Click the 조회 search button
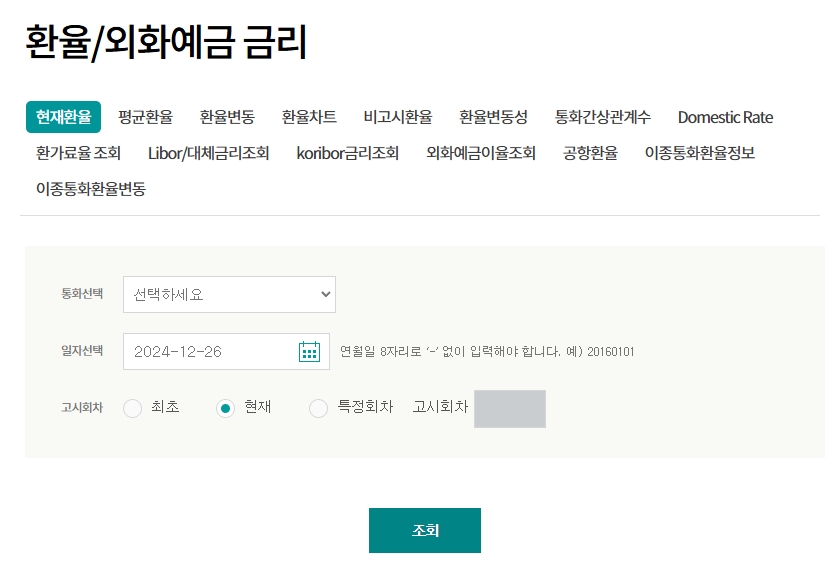This screenshot has width=839, height=581. tap(425, 530)
